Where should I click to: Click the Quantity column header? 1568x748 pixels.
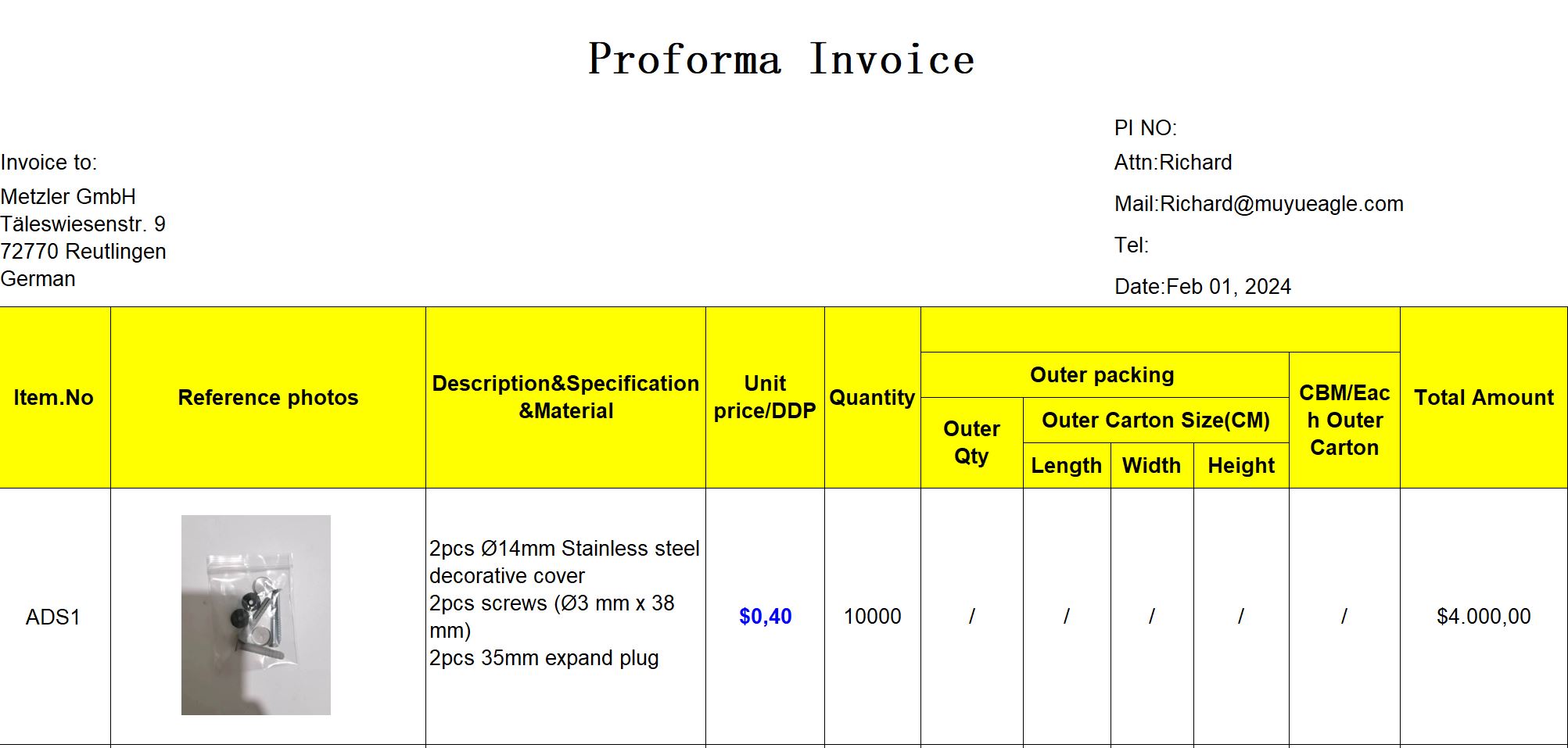(872, 397)
